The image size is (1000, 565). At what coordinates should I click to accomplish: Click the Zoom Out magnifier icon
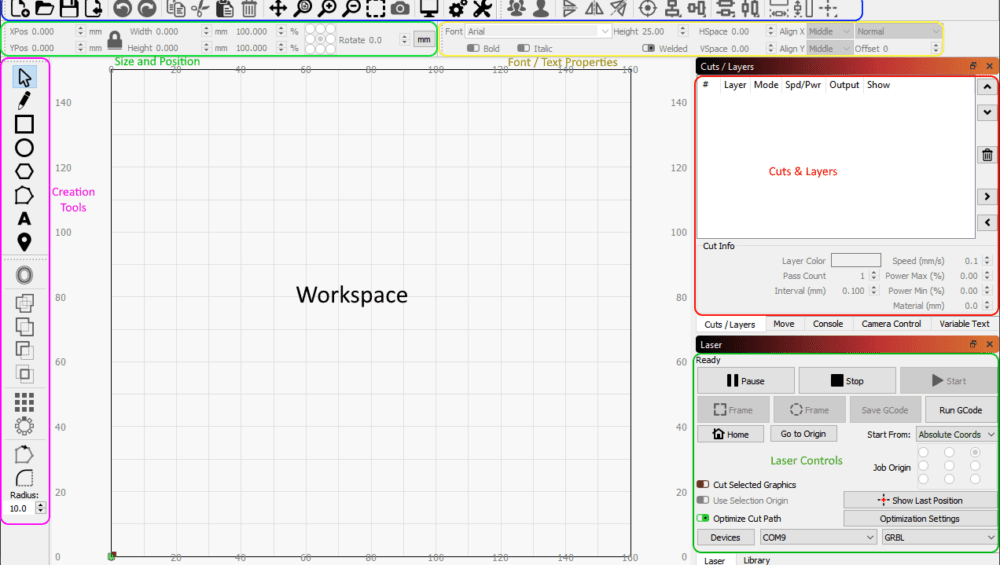coord(351,8)
